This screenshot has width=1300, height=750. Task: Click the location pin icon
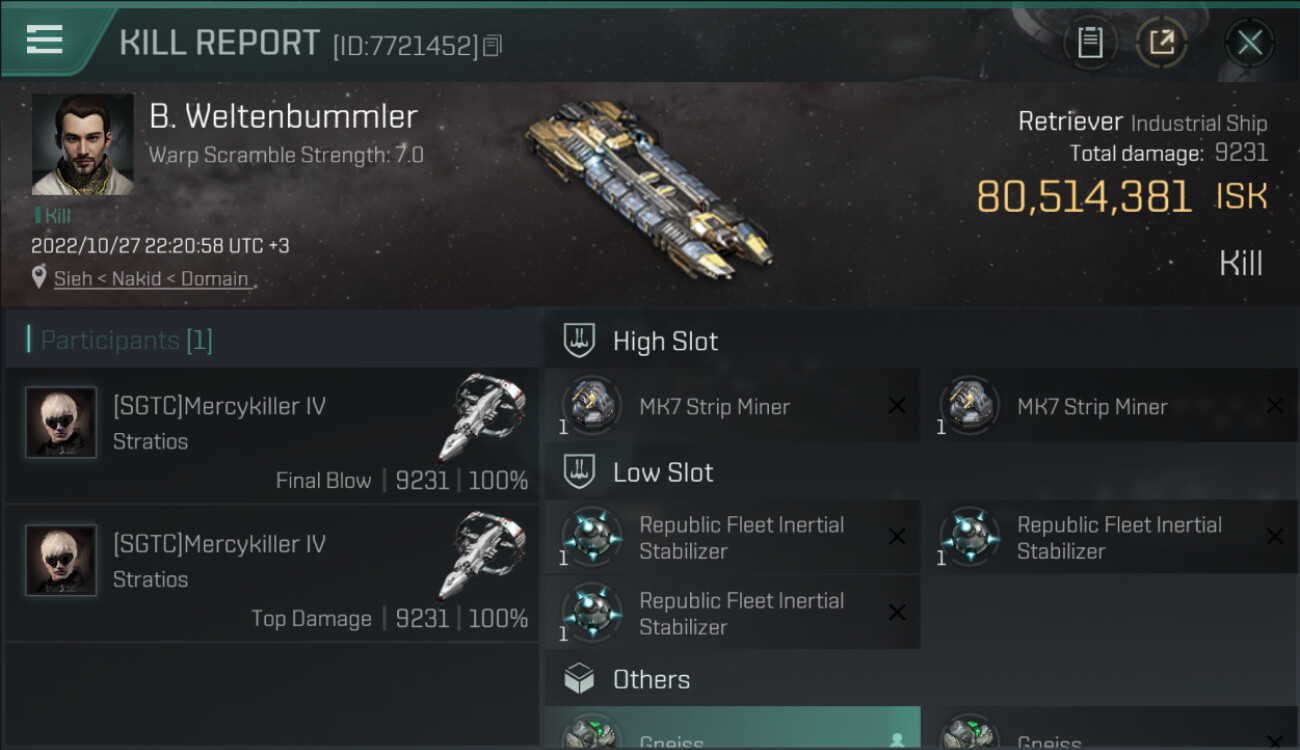tap(39, 278)
